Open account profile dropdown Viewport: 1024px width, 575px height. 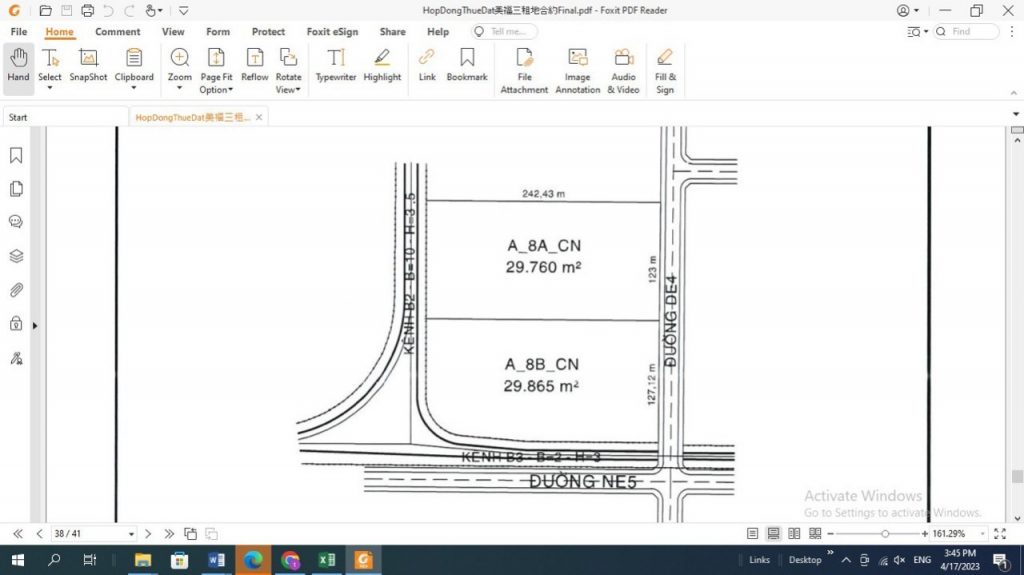[x=908, y=10]
